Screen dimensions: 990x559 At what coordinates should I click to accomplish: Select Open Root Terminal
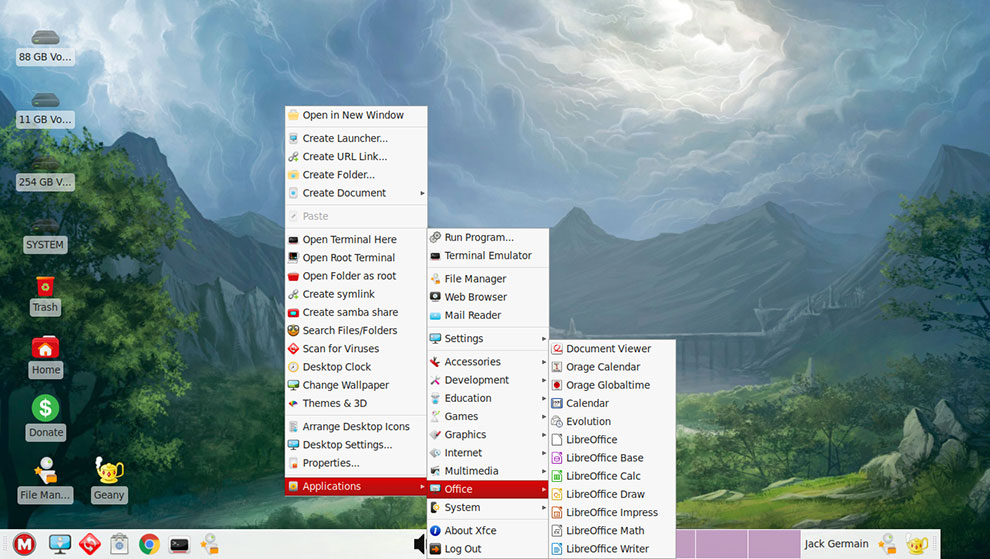356,258
